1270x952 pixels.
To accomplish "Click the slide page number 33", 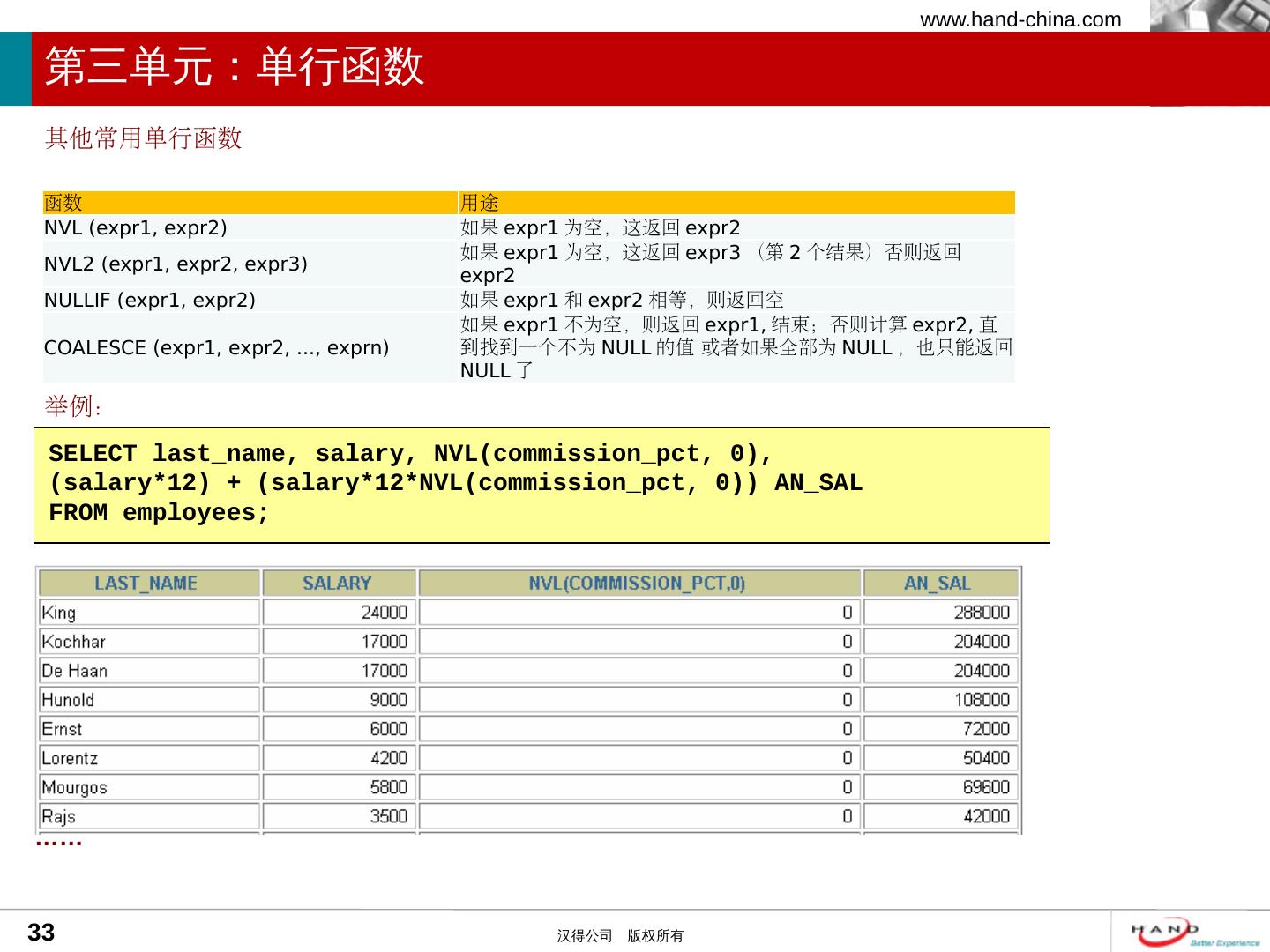I will [41, 933].
